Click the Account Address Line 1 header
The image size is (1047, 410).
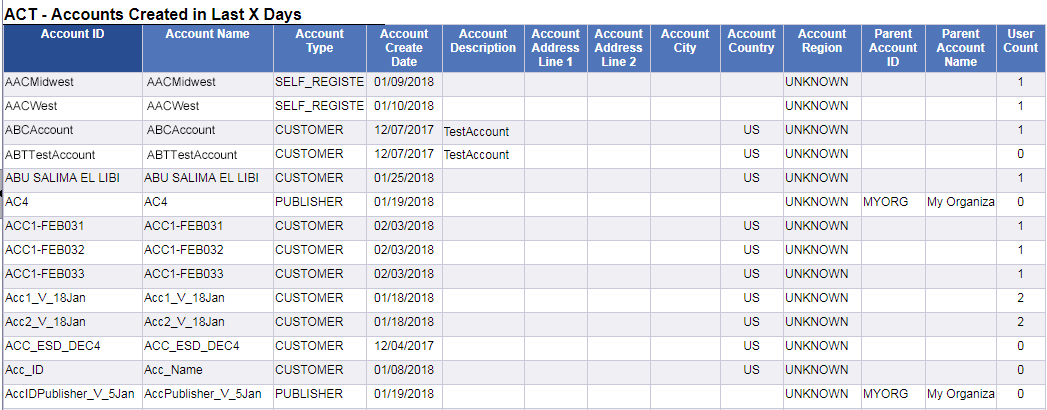(x=555, y=48)
